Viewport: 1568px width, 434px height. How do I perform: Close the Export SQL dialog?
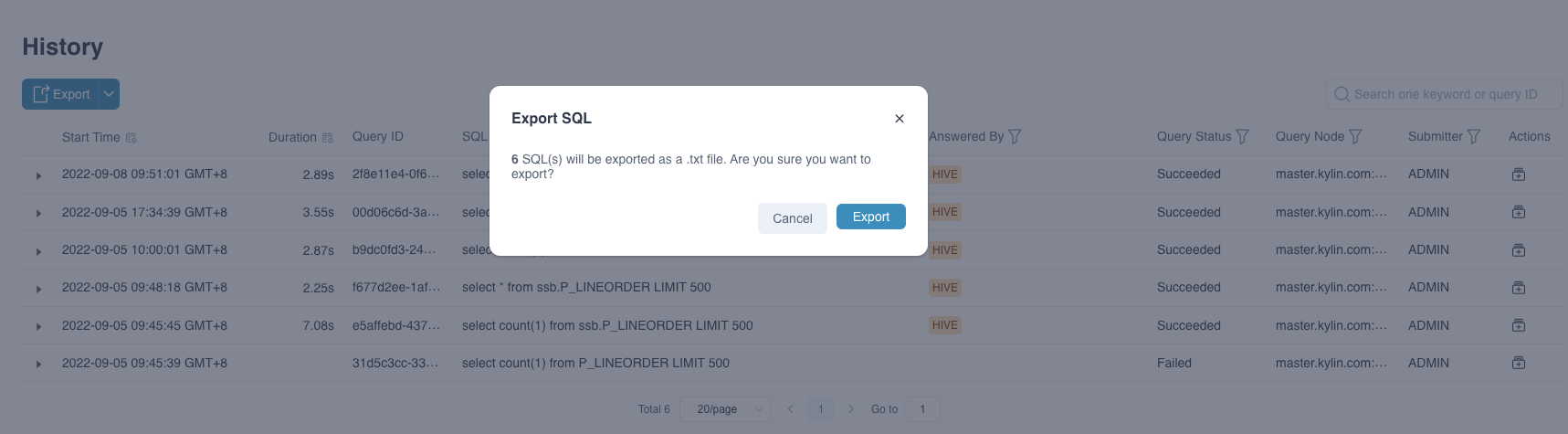pos(900,119)
